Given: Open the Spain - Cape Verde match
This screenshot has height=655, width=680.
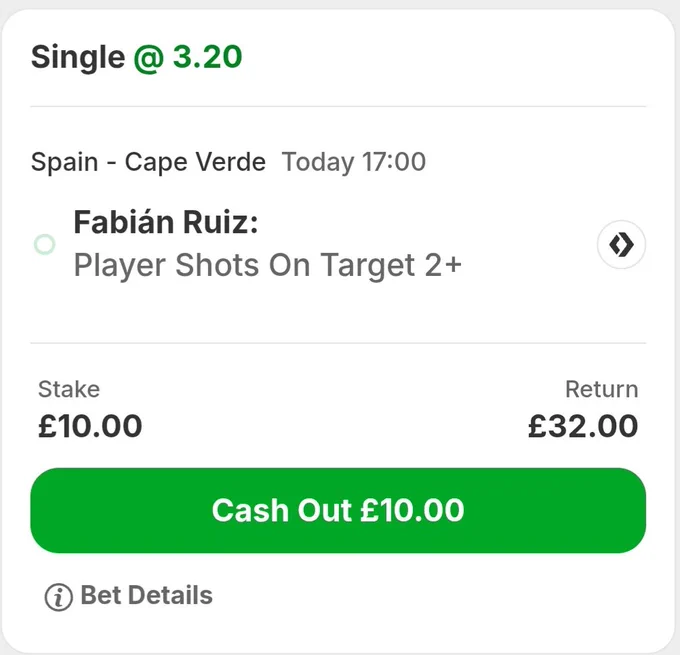Looking at the screenshot, I should pyautogui.click(x=148, y=162).
